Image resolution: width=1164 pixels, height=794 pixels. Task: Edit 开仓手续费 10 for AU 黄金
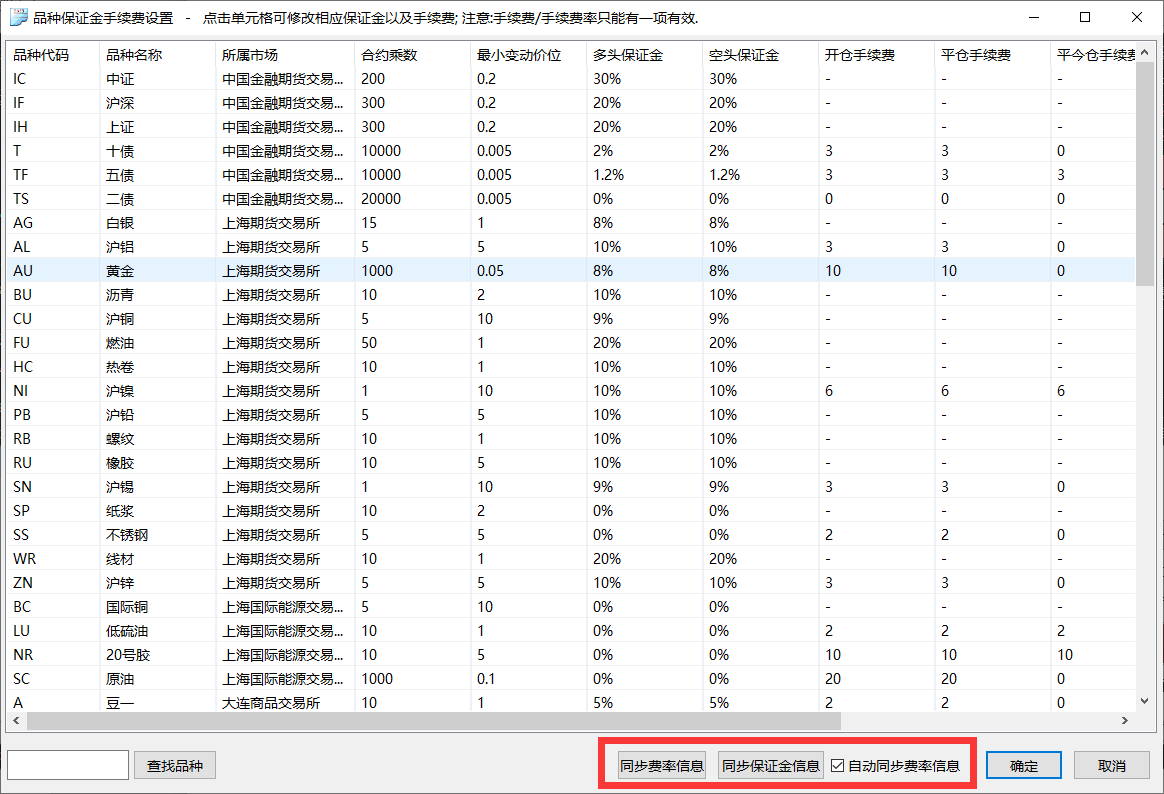point(876,271)
